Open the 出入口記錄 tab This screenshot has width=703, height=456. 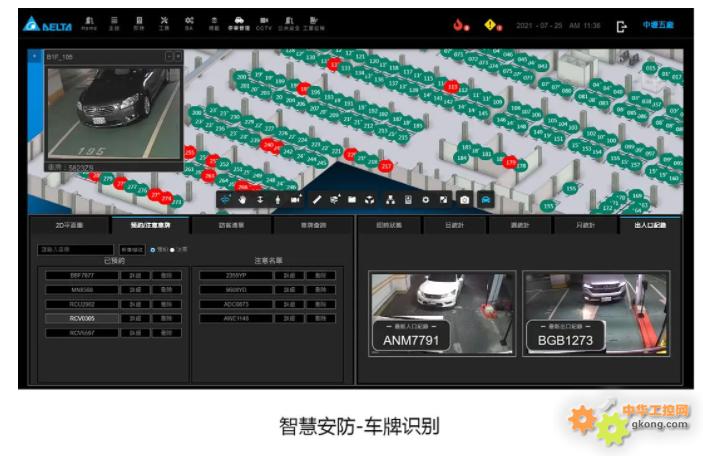(649, 226)
